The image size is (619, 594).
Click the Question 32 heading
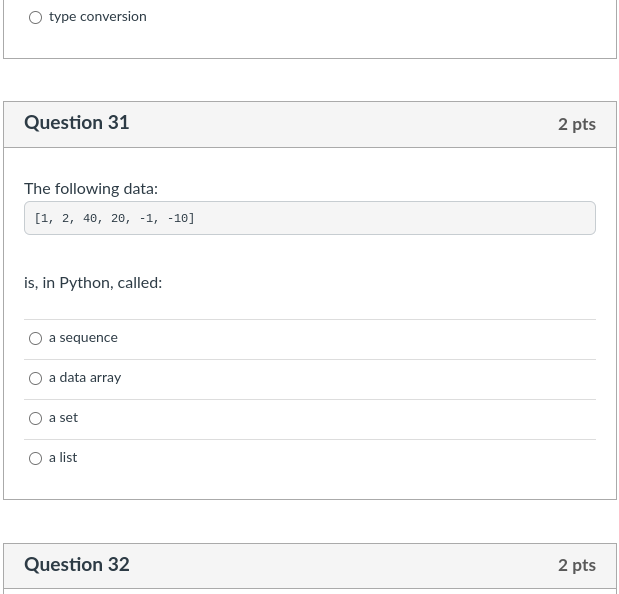pyautogui.click(x=77, y=565)
